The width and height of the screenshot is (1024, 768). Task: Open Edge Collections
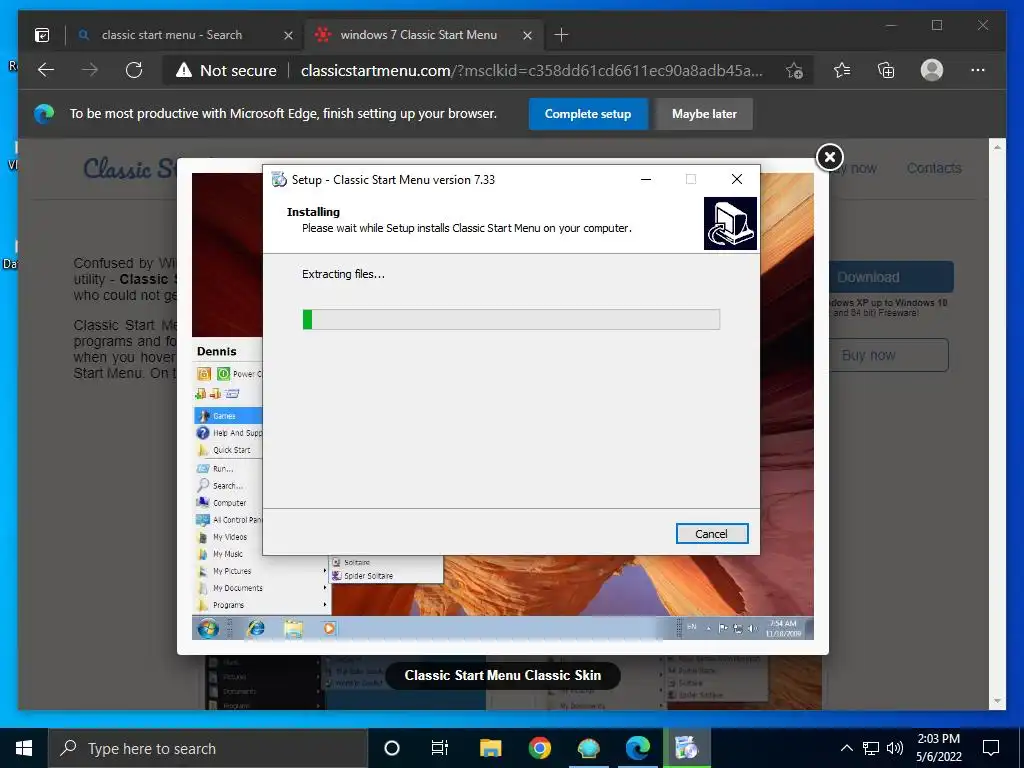(886, 70)
